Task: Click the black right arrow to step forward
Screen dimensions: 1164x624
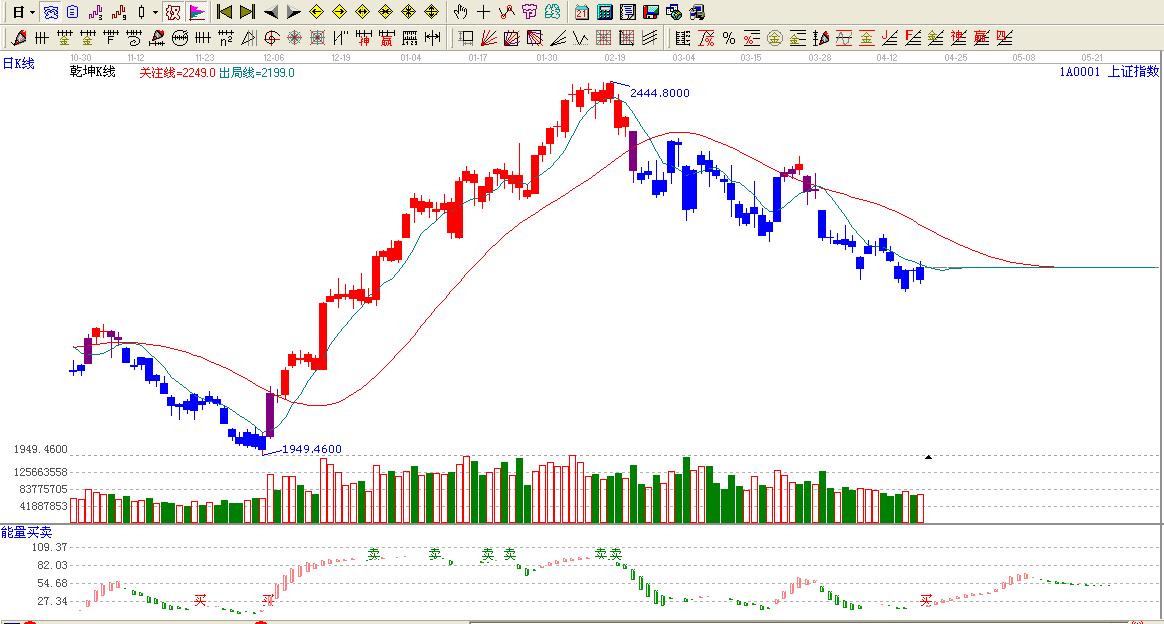Action: click(293, 12)
